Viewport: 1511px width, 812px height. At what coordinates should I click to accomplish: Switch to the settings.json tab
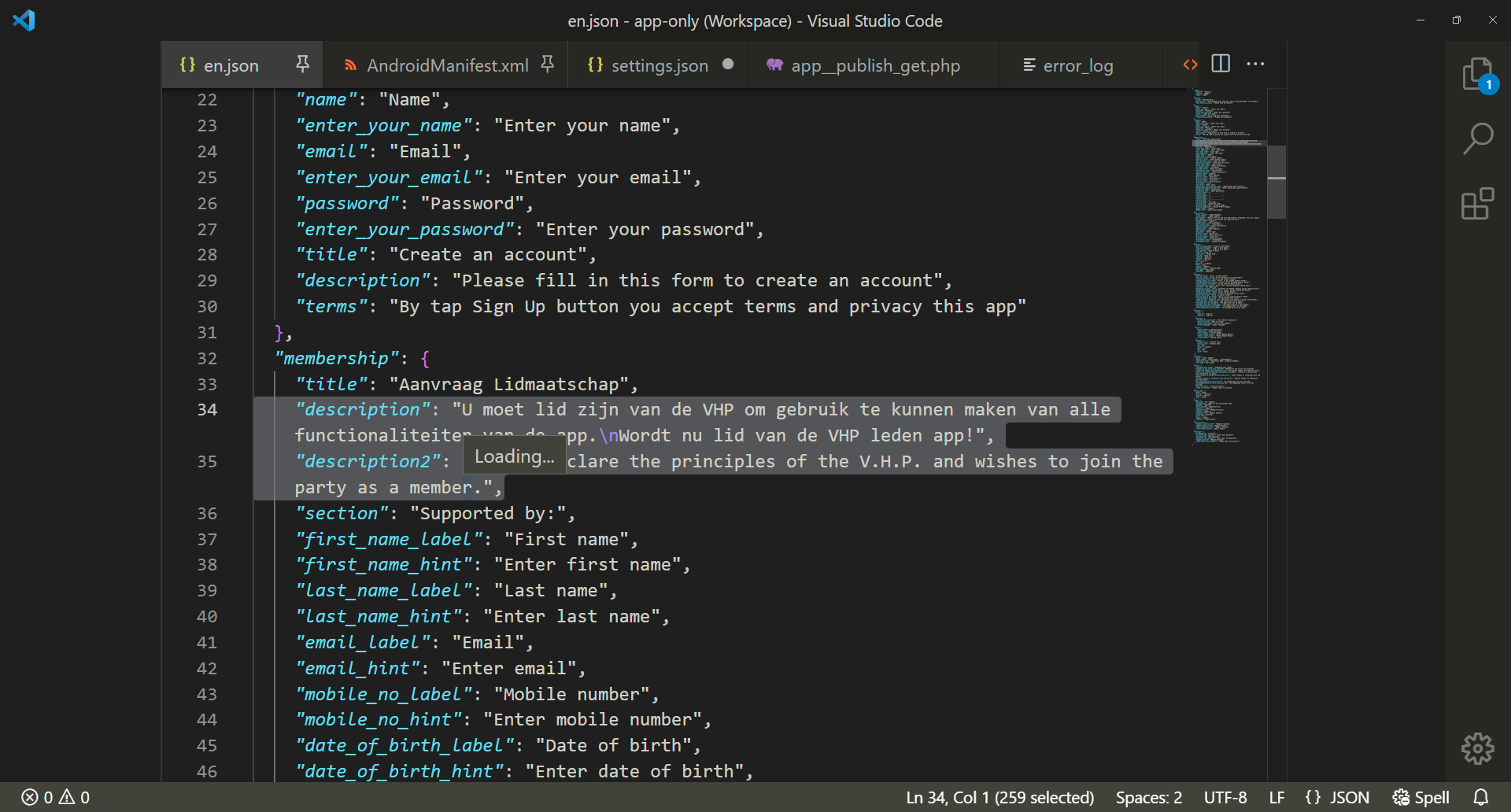click(x=659, y=65)
